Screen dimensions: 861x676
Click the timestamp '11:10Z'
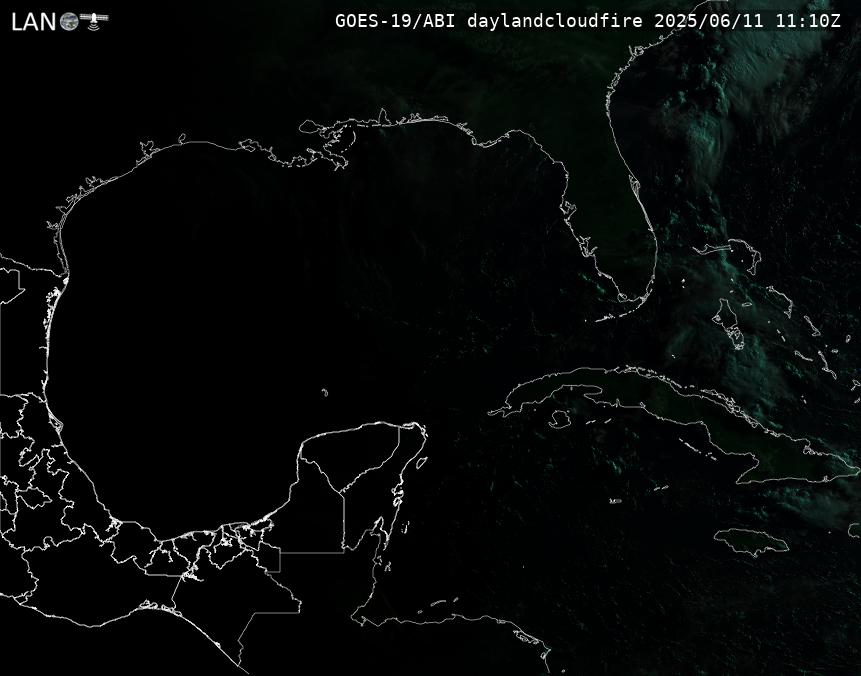[808, 21]
